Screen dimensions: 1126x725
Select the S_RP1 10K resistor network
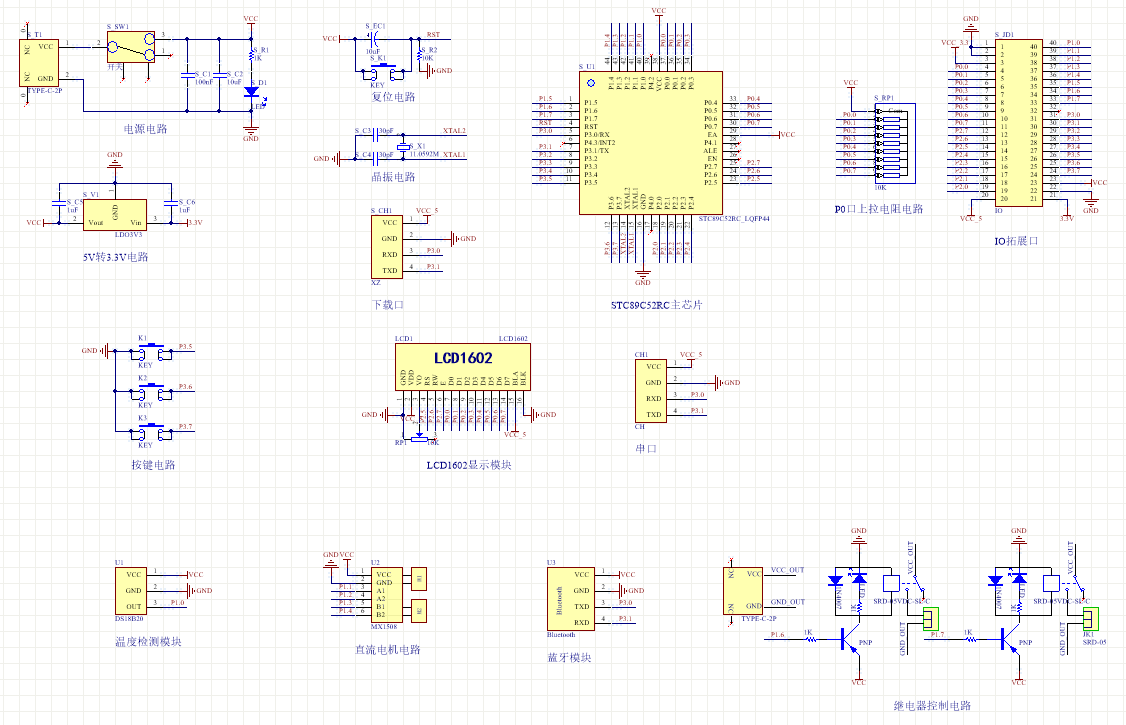[895, 142]
